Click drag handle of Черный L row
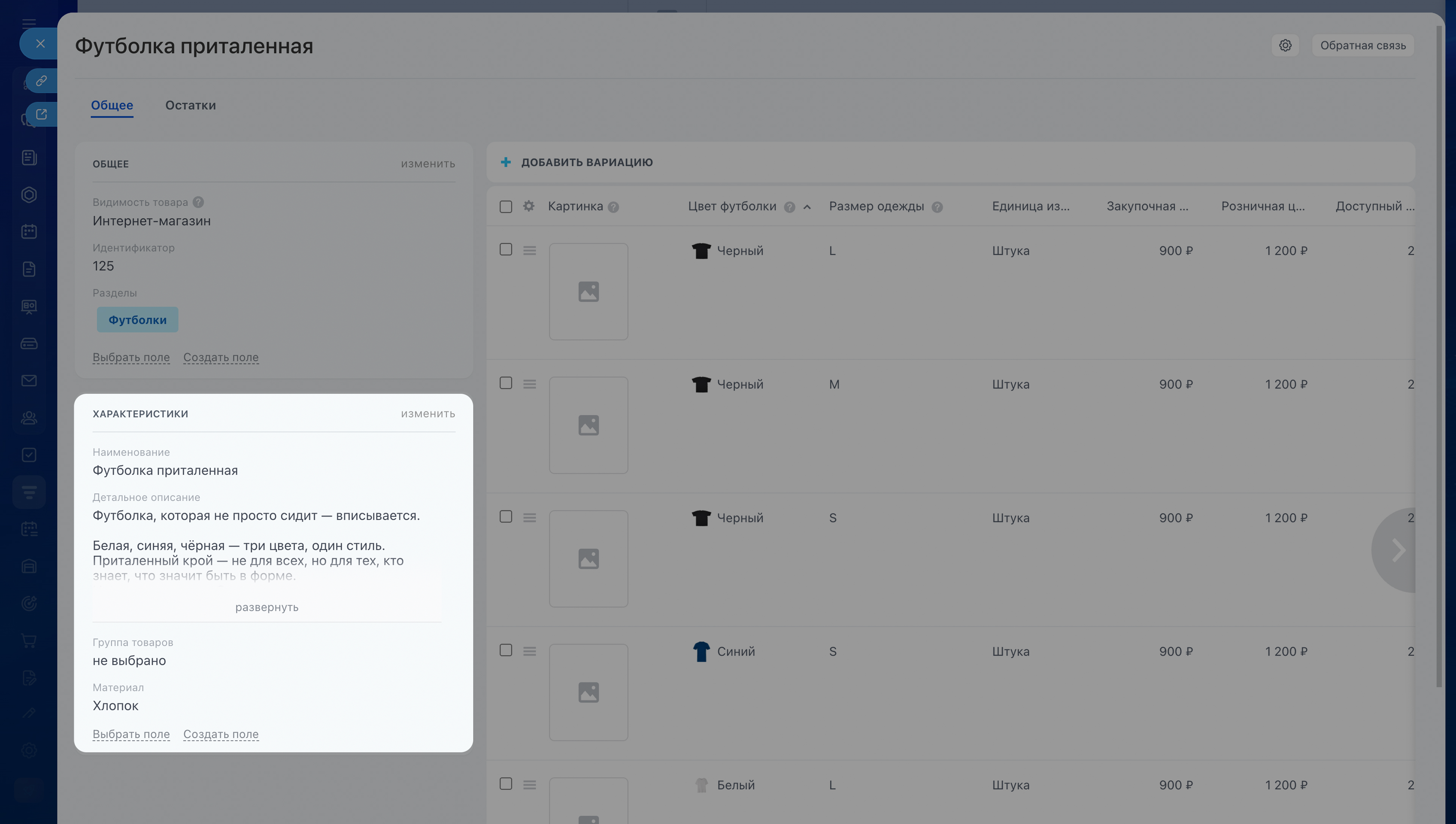The image size is (1456, 824). (x=529, y=250)
